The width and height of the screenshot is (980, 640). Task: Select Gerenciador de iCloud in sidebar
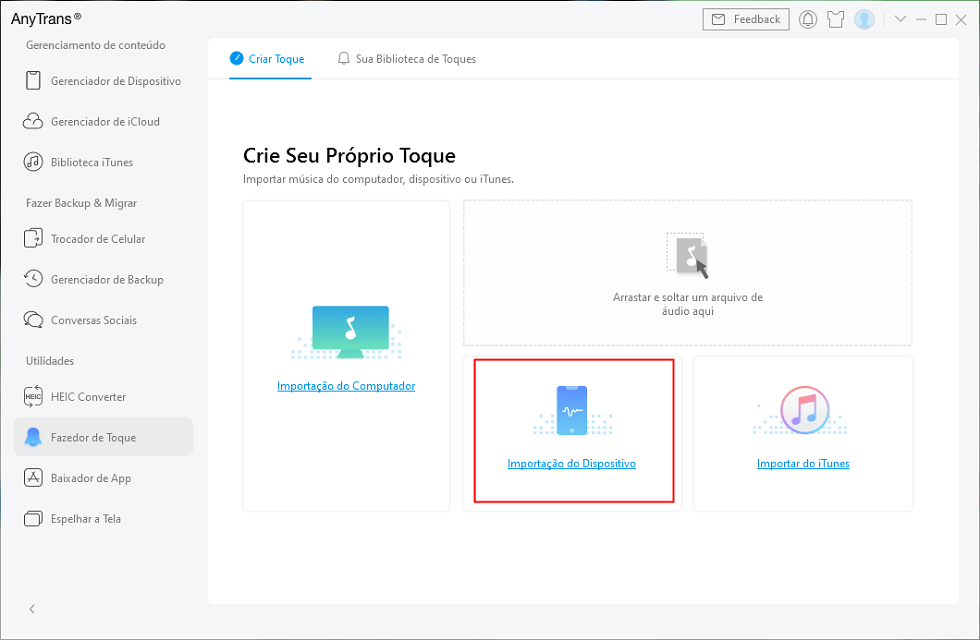tap(103, 121)
